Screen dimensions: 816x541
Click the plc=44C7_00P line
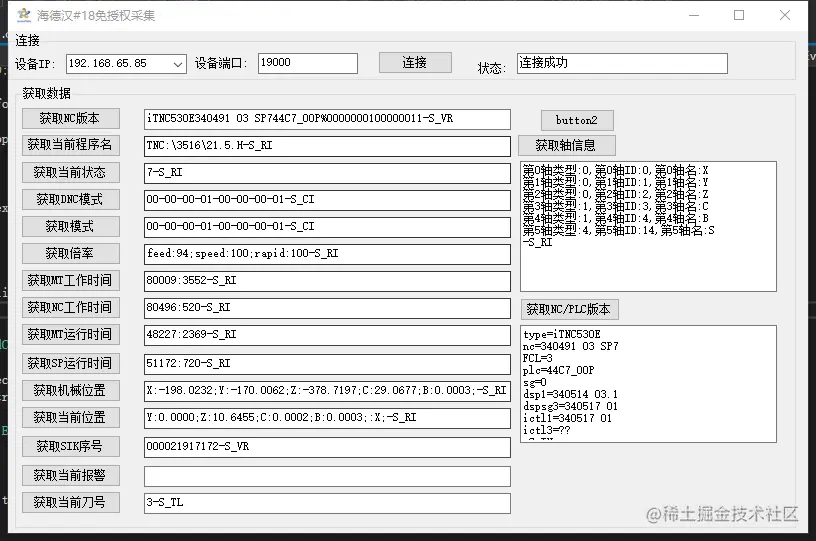point(559,370)
